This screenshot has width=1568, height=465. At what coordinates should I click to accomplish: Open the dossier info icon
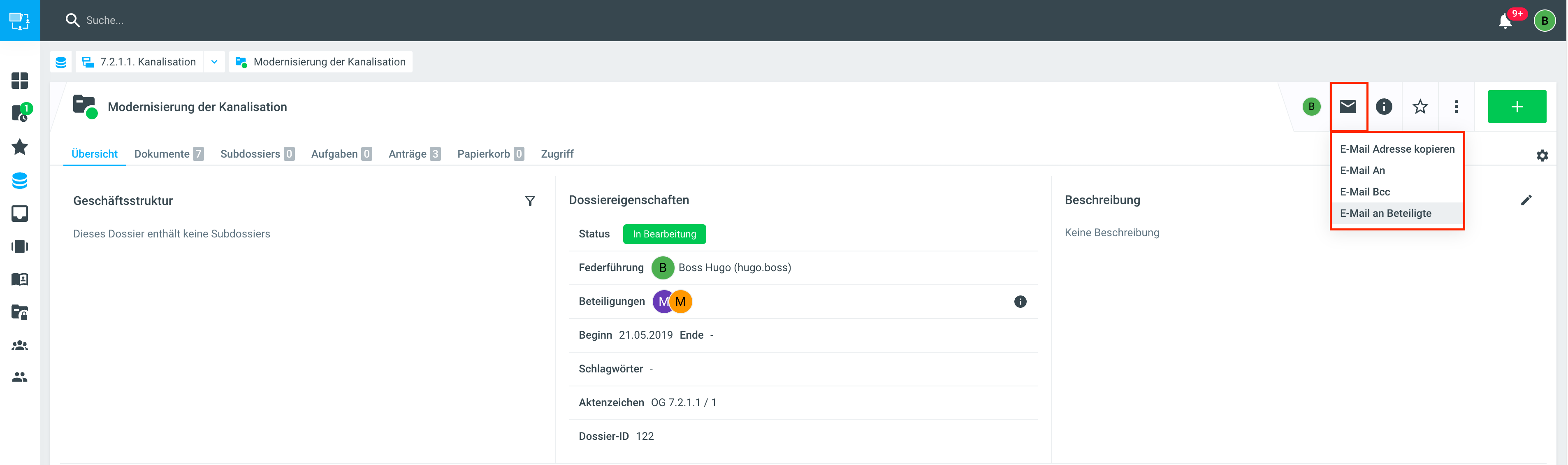coord(1384,107)
